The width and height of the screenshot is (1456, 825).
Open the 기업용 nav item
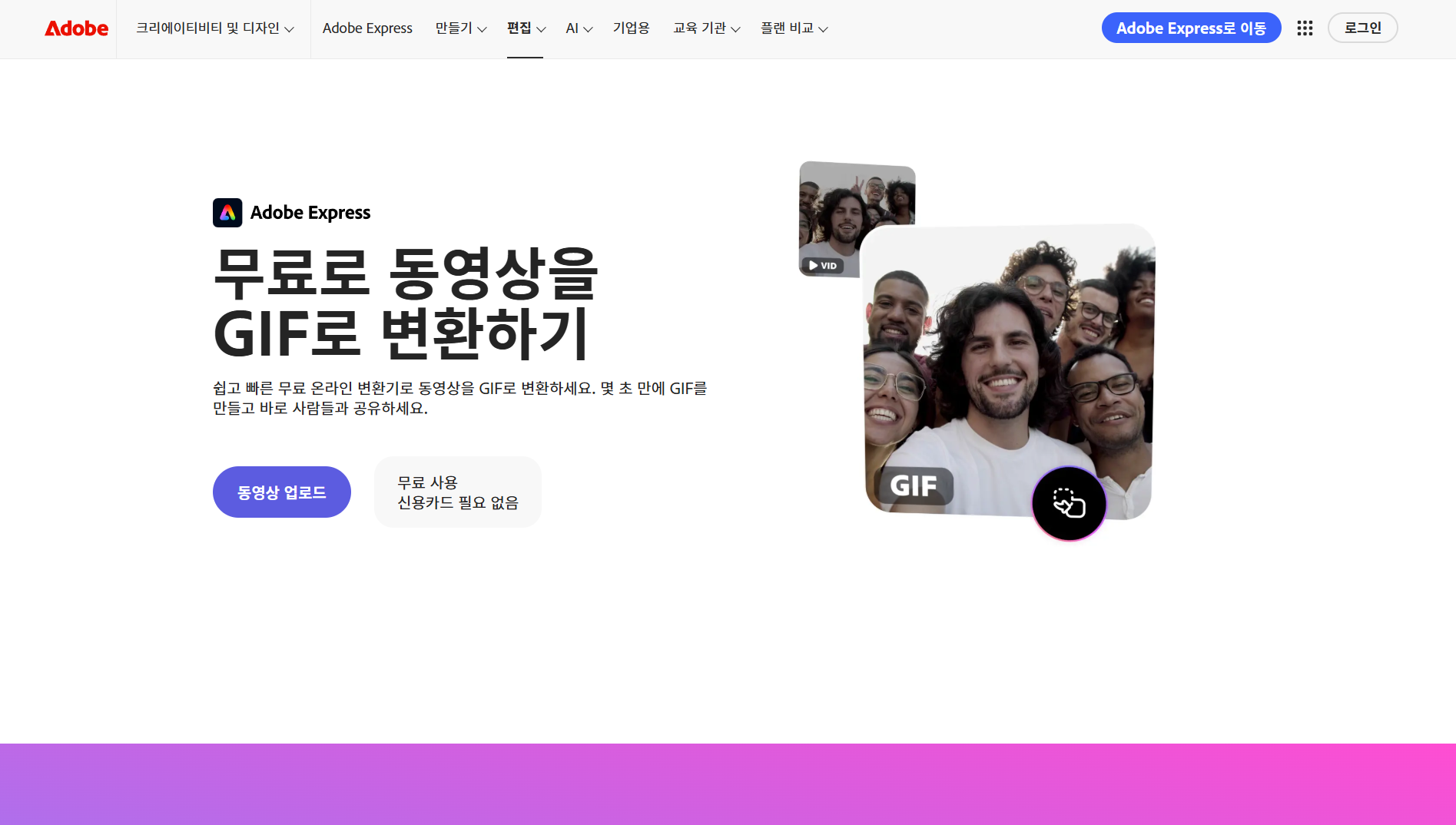click(x=632, y=28)
